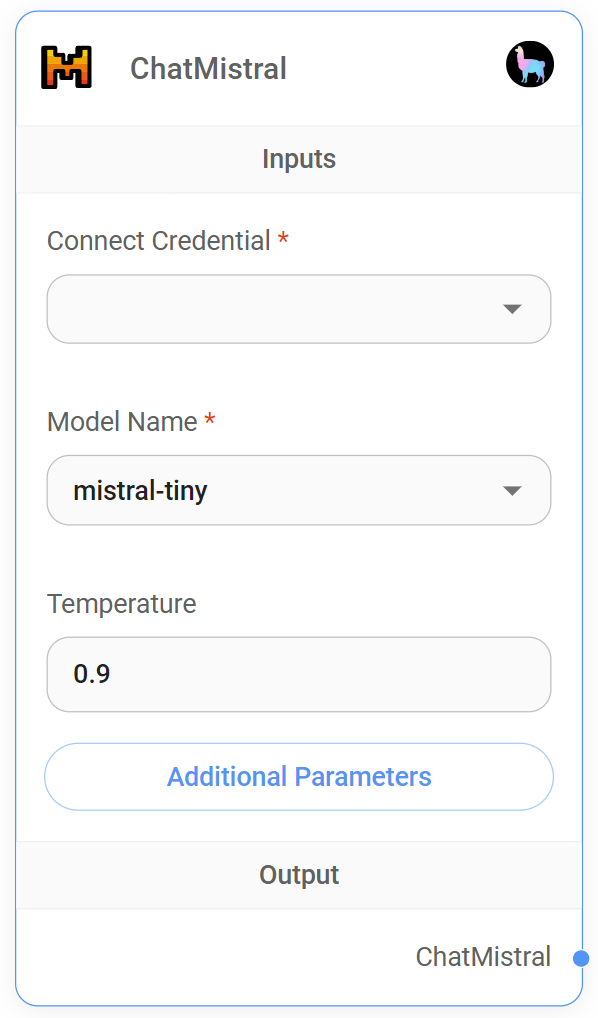Click the Connect Credential label
The image size is (598, 1018).
point(157,240)
